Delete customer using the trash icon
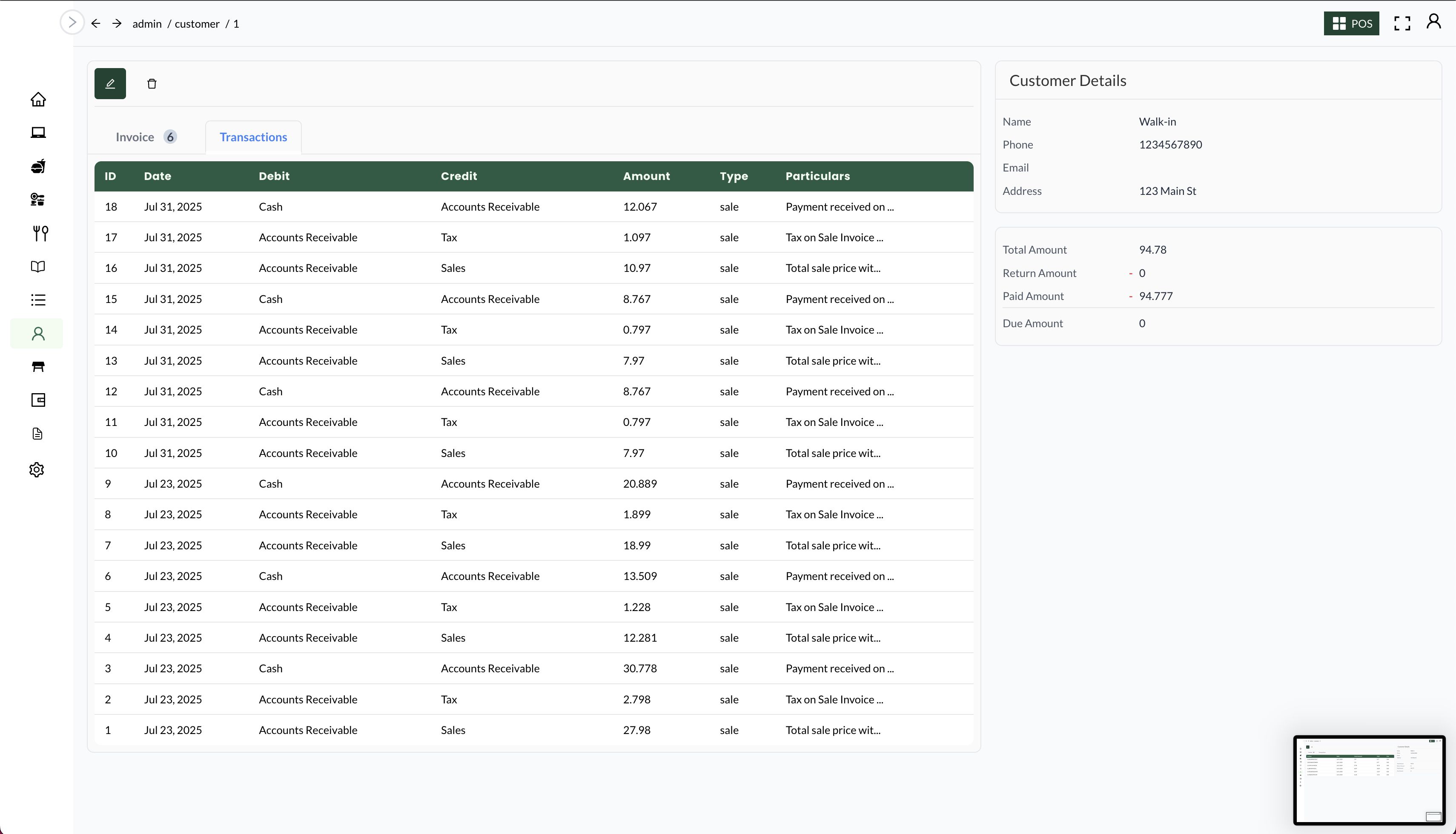The height and width of the screenshot is (834, 1456). point(152,84)
